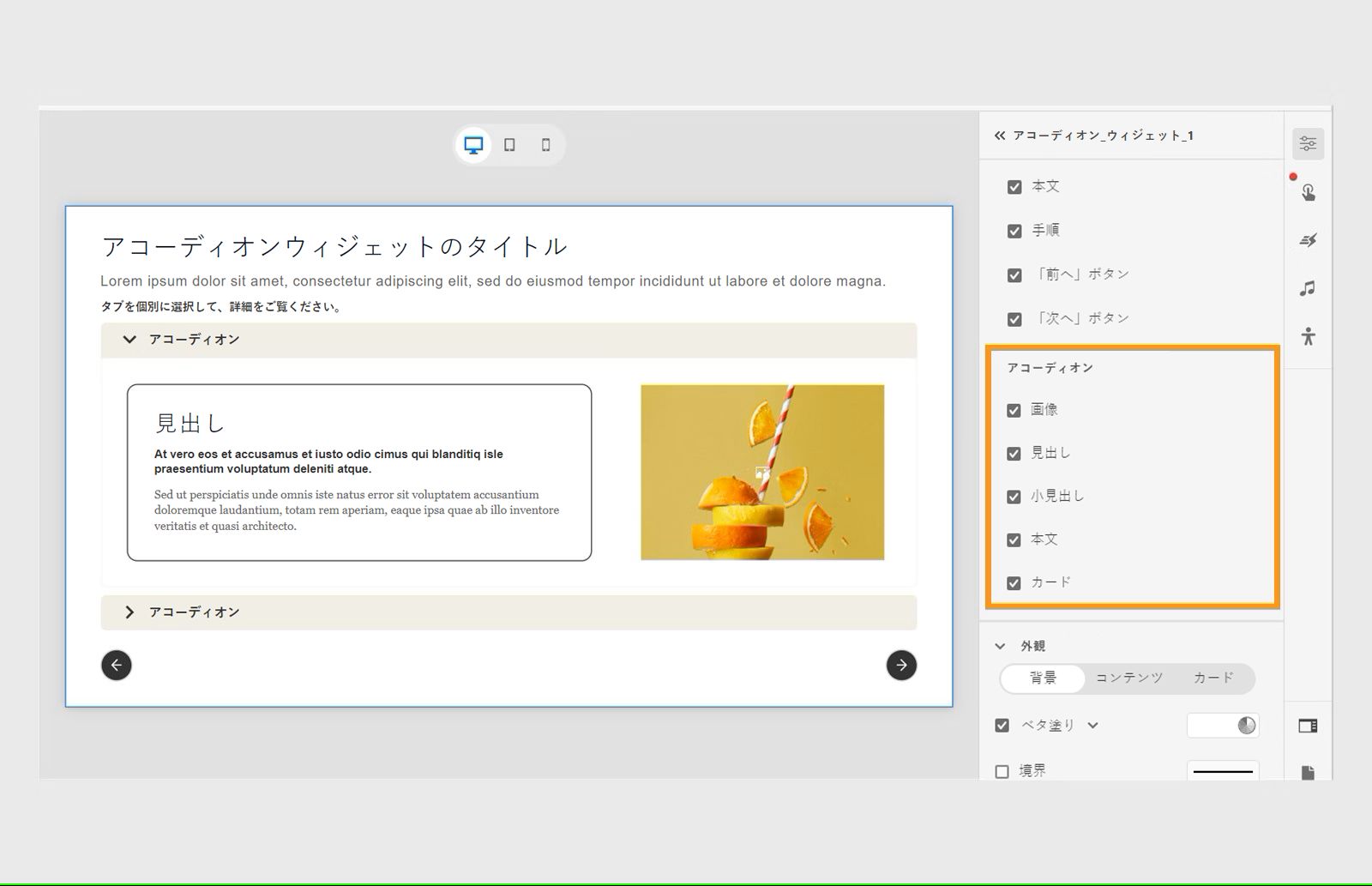
Task: Toggle the side panel layout icon
Action: [1308, 726]
